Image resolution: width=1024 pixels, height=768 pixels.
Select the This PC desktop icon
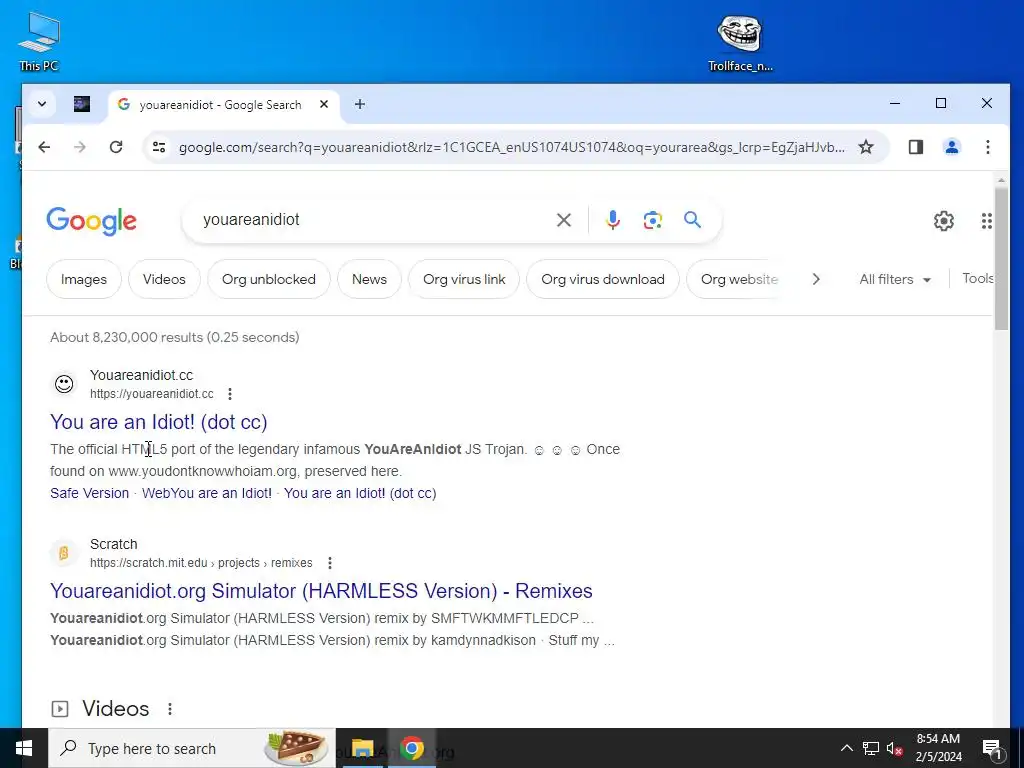39,41
